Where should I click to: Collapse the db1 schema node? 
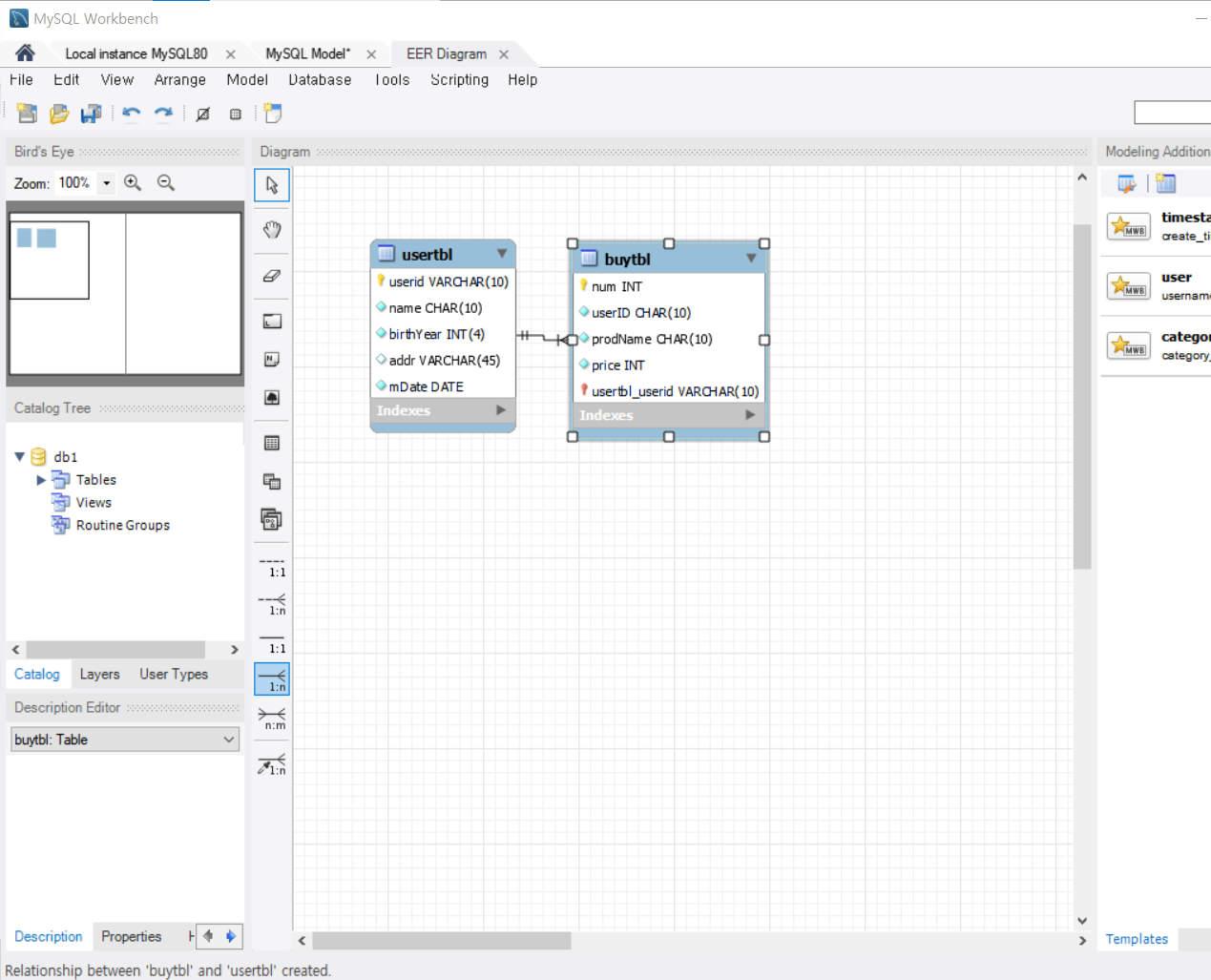click(x=19, y=456)
